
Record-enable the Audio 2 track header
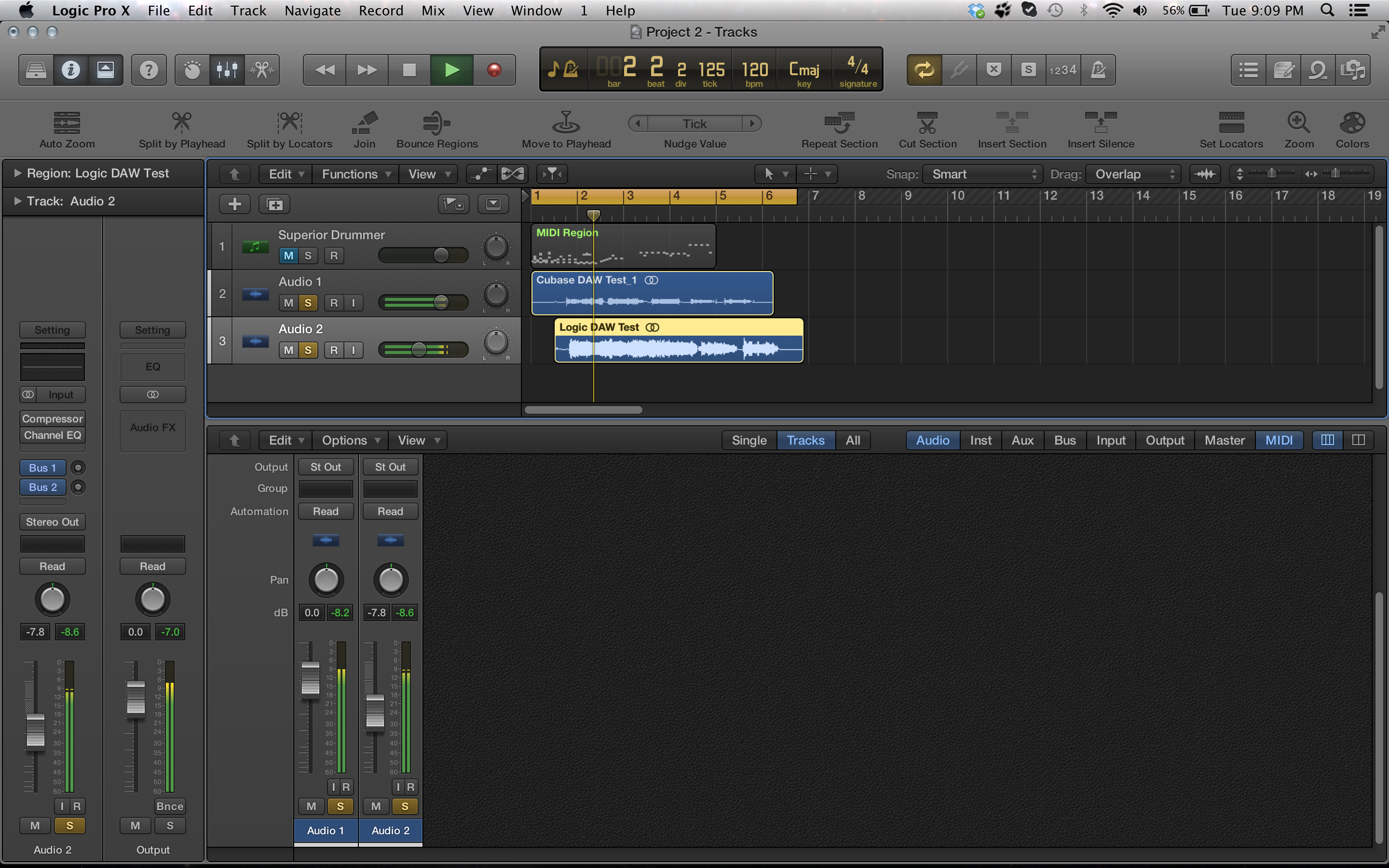click(334, 350)
